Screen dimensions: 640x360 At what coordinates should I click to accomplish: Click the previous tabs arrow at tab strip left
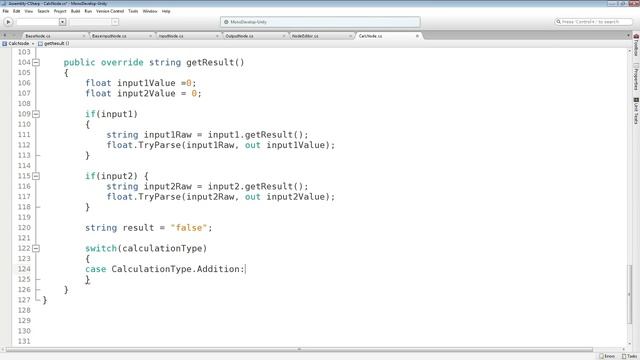coord(5,36)
